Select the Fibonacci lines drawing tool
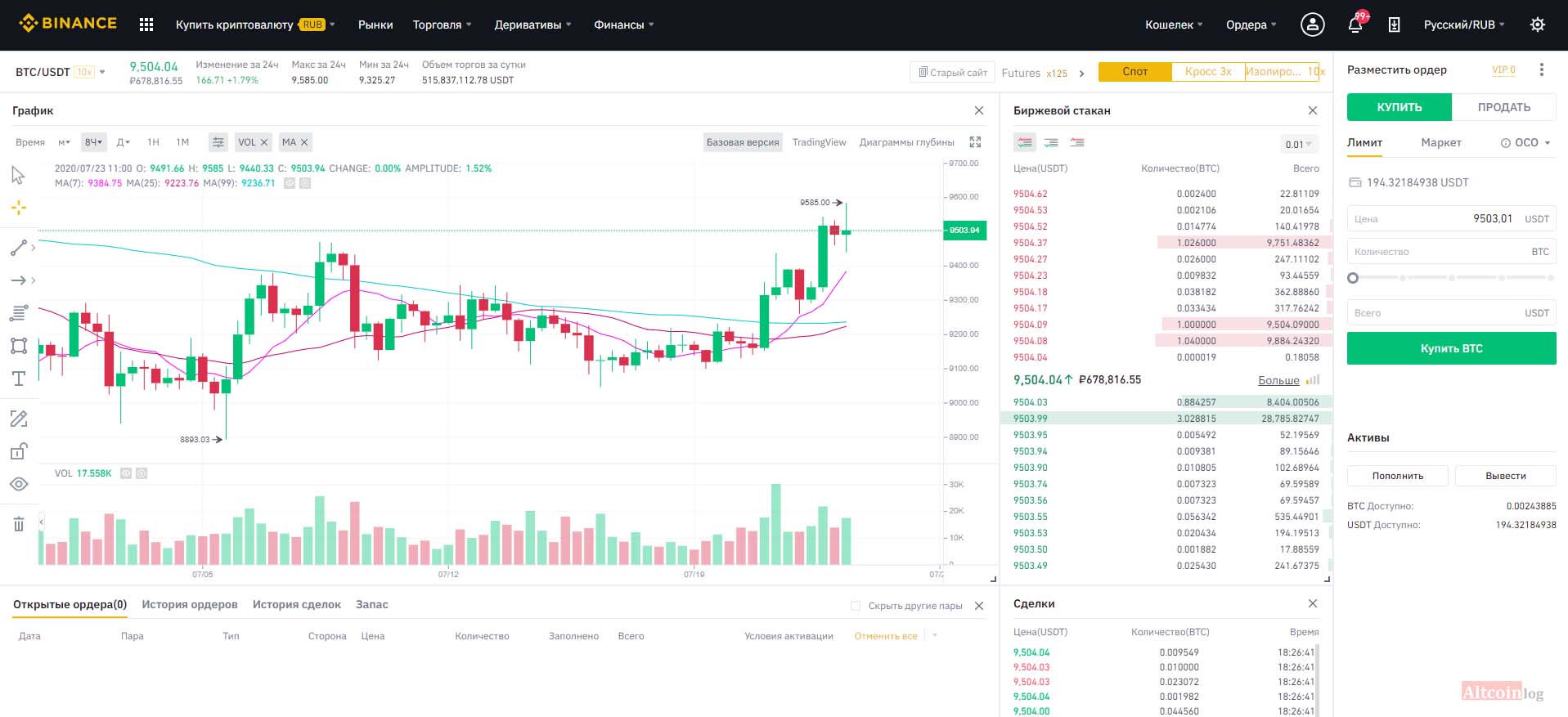Screen dimensions: 1568x717 [x=18, y=313]
